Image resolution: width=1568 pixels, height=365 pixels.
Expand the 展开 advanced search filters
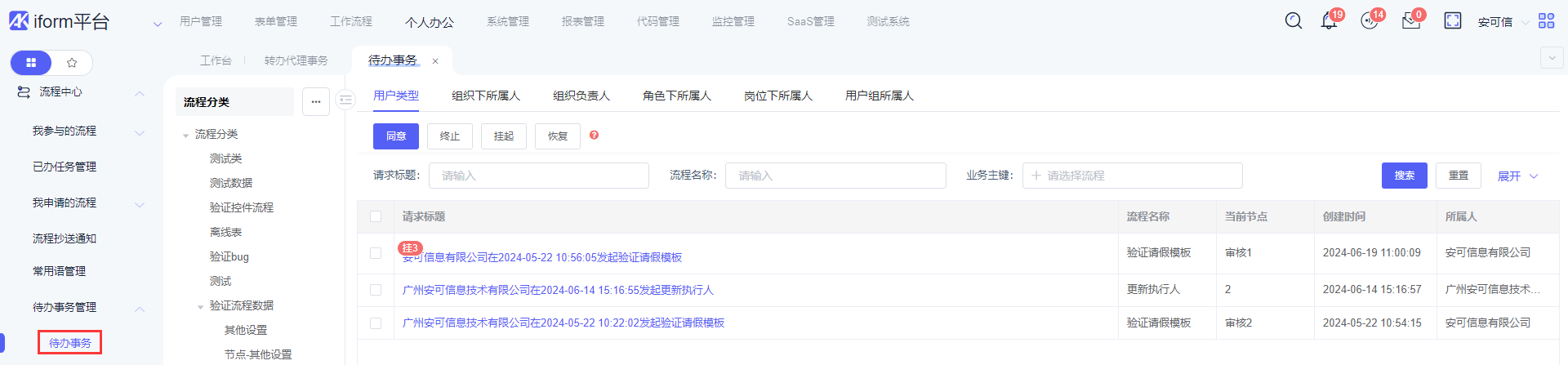pyautogui.click(x=1517, y=176)
